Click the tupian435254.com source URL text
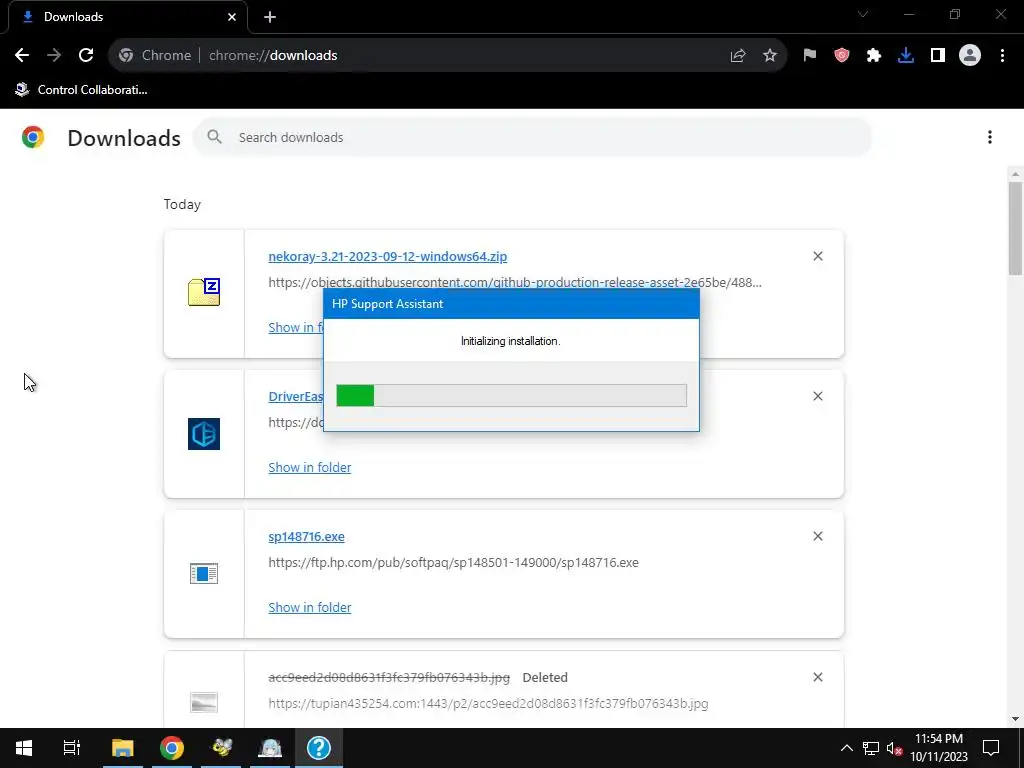1024x768 pixels. (488, 703)
